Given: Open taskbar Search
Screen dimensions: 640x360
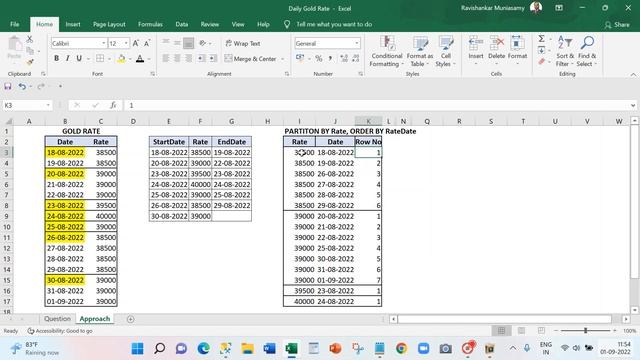Looking at the screenshot, I should [x=160, y=348].
